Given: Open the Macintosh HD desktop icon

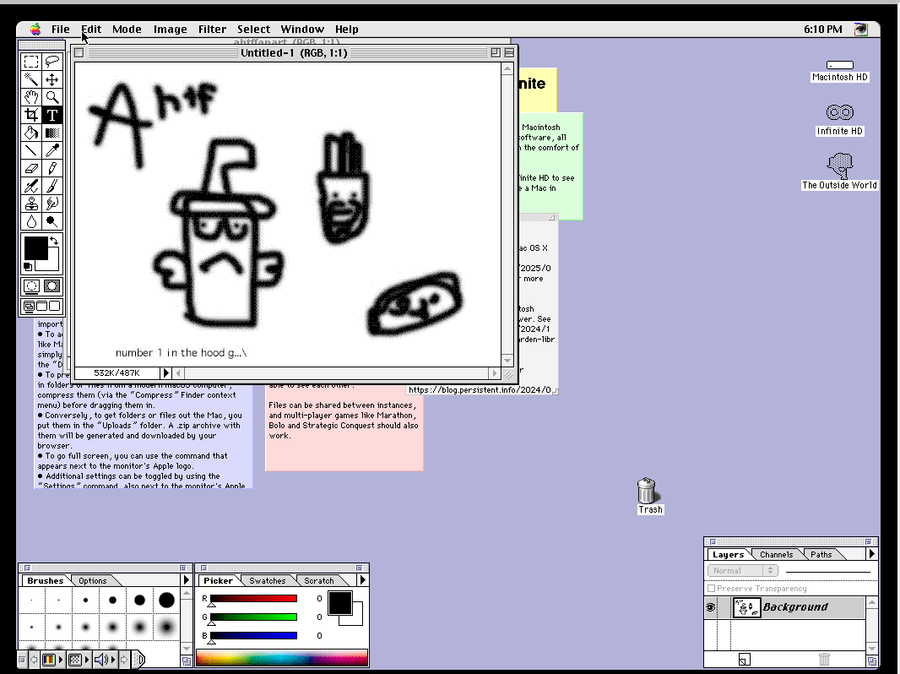Looking at the screenshot, I should tap(839, 71).
